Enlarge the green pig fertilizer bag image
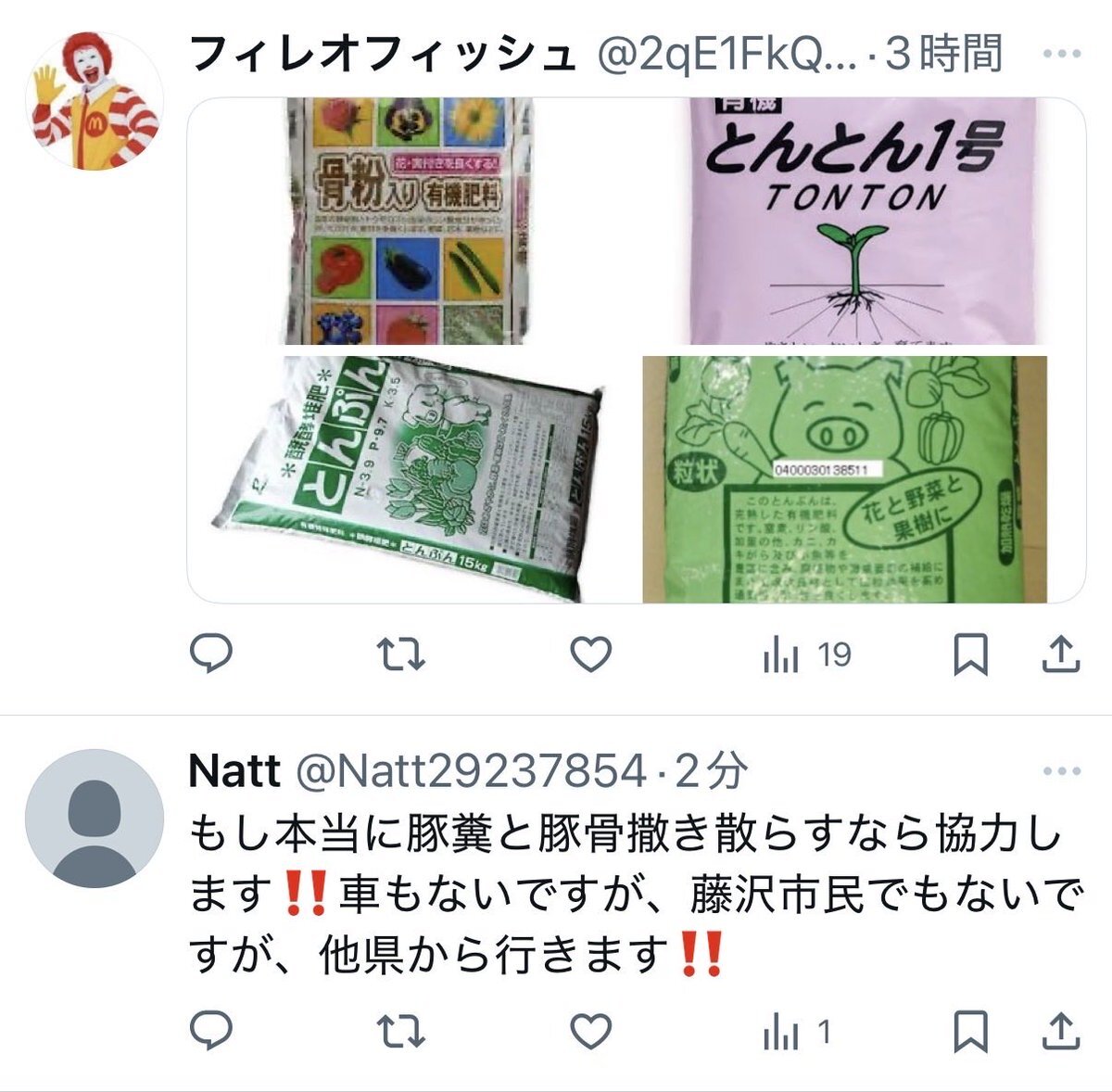 click(x=845, y=479)
